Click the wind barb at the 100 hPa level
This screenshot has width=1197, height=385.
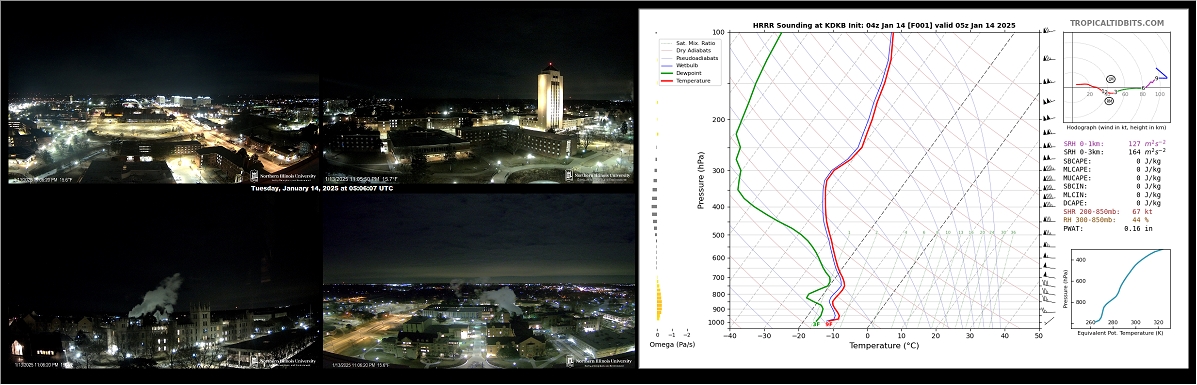[1049, 31]
